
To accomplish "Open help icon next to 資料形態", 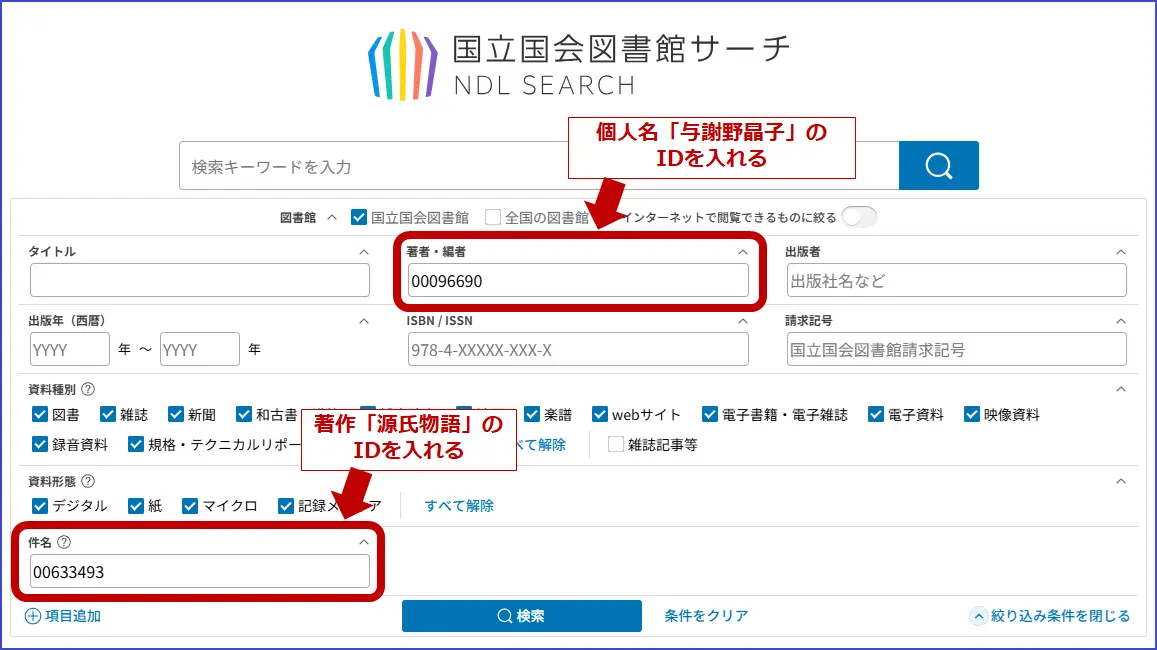I will click(x=88, y=481).
